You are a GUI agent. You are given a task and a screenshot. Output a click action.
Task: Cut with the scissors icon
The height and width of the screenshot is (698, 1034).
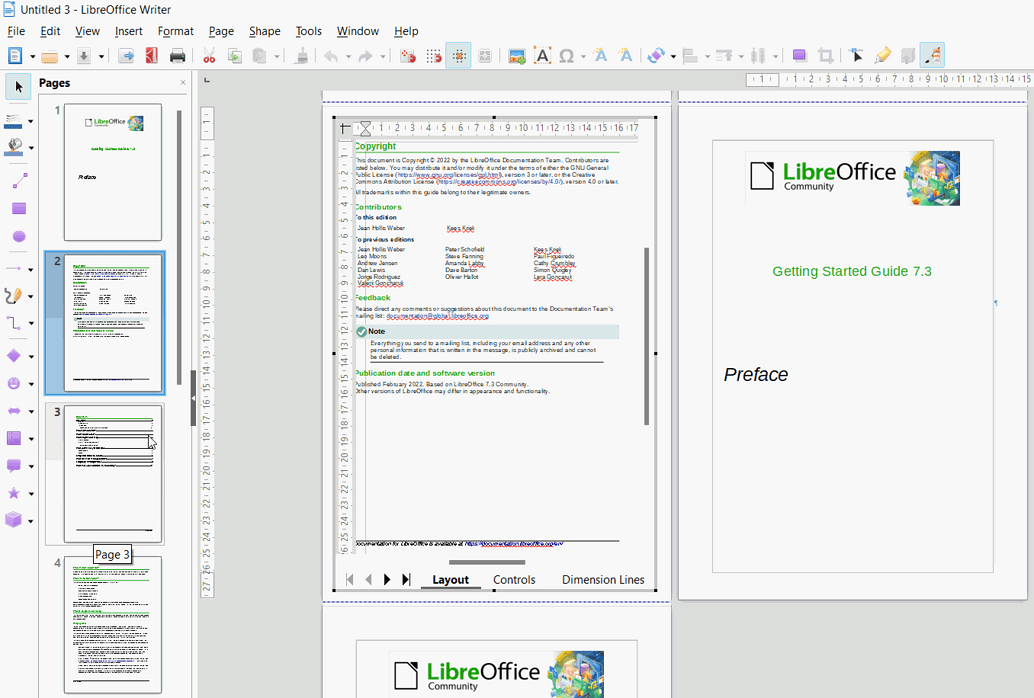tap(209, 56)
